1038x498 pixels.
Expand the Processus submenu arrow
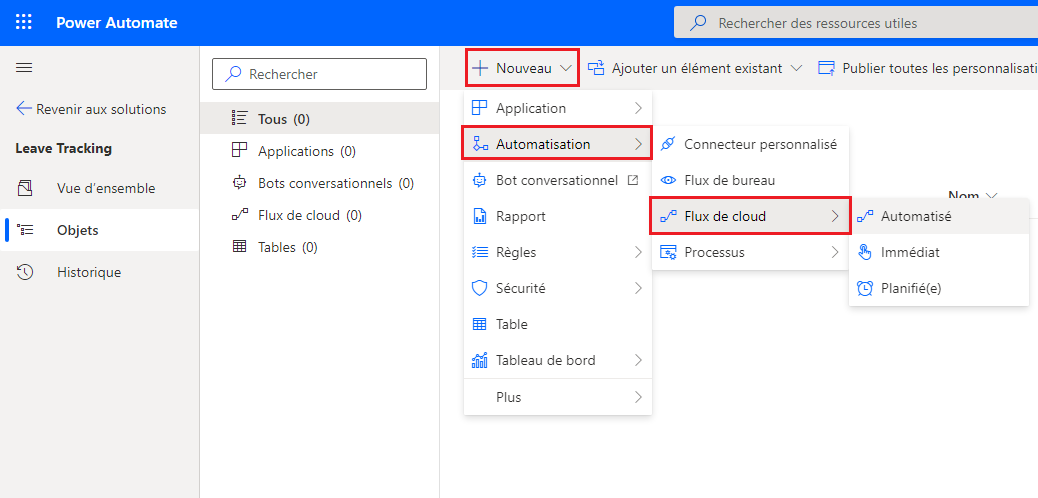pyautogui.click(x=835, y=252)
